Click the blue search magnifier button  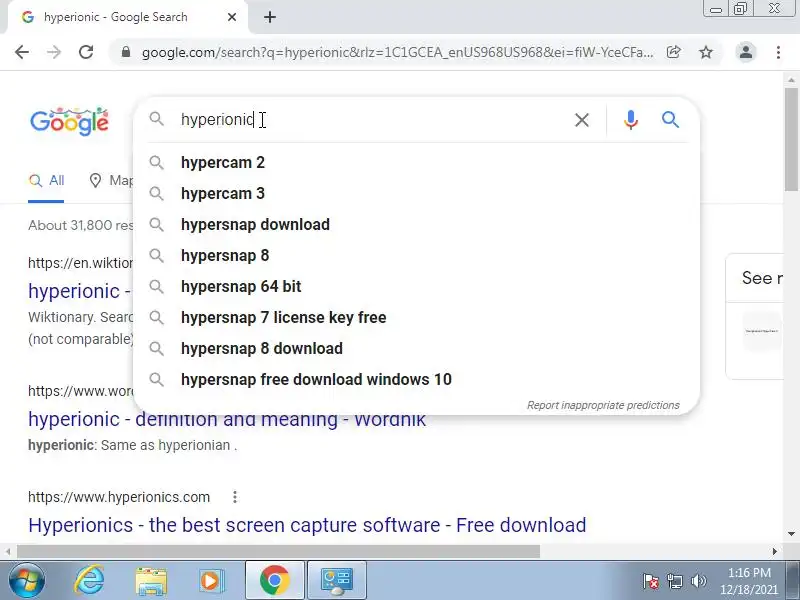coord(670,120)
